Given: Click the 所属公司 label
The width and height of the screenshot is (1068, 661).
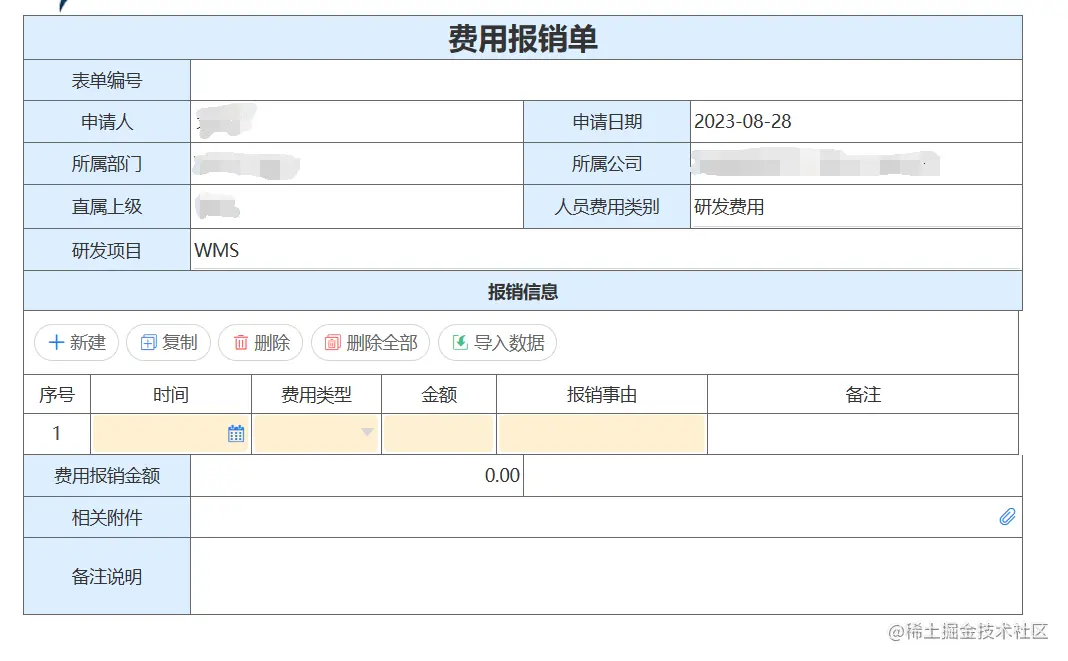Looking at the screenshot, I should coord(607,164).
